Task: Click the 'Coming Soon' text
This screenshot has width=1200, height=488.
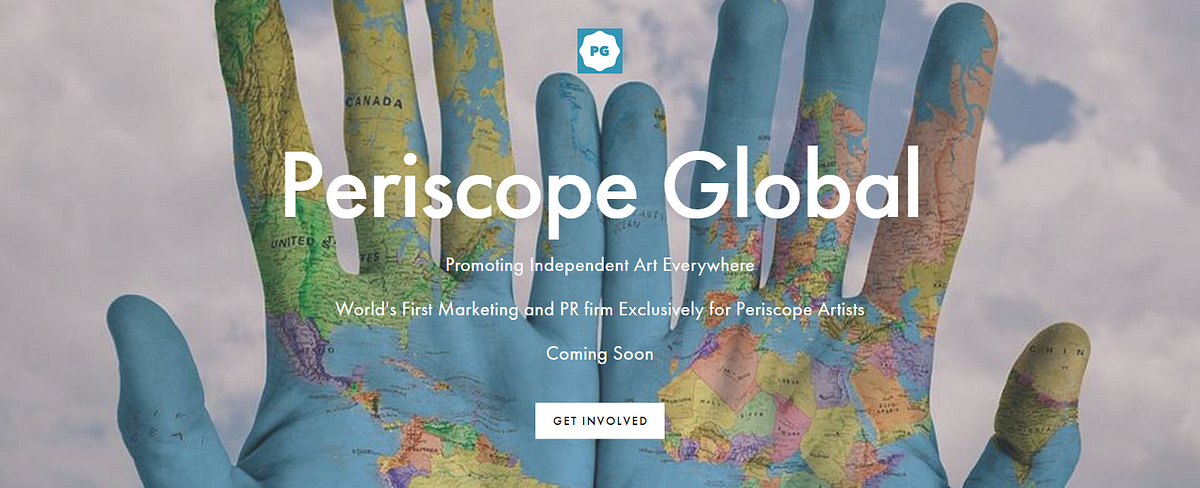Action: (x=600, y=354)
